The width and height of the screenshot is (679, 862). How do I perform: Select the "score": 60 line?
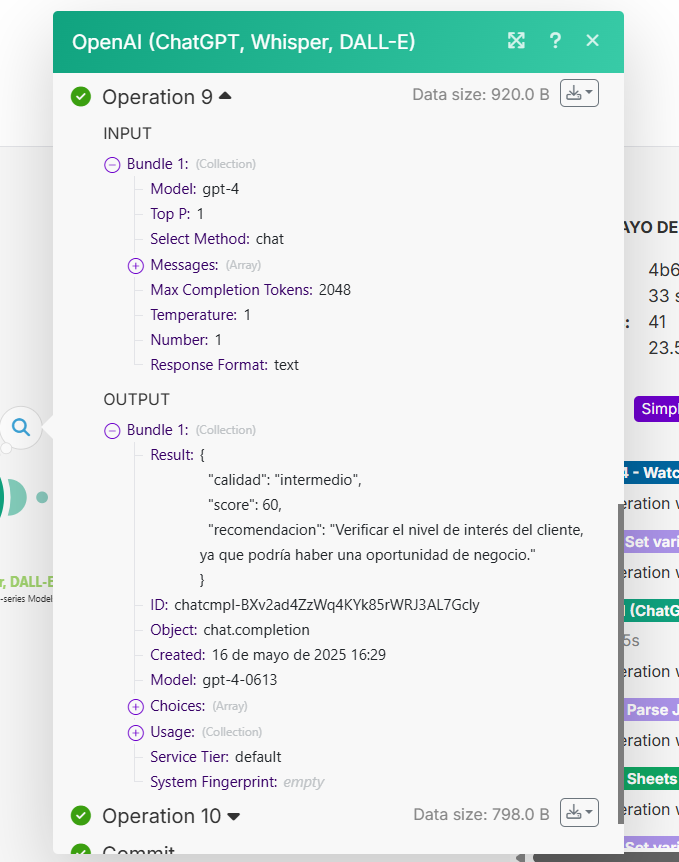coord(245,505)
